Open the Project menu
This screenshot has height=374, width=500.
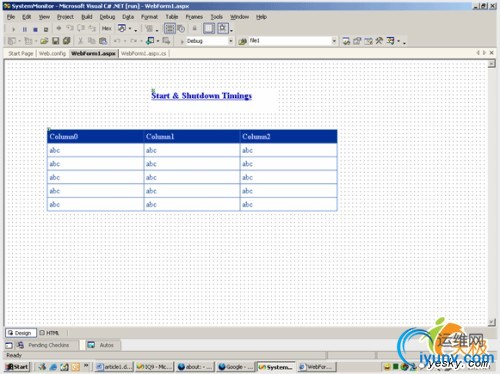pos(65,17)
